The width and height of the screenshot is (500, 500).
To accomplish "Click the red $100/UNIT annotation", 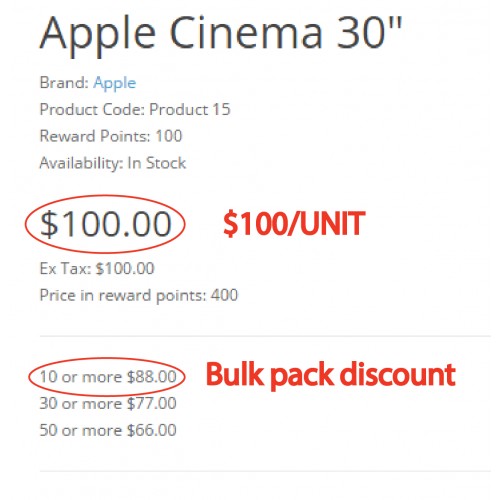I will pos(294,224).
